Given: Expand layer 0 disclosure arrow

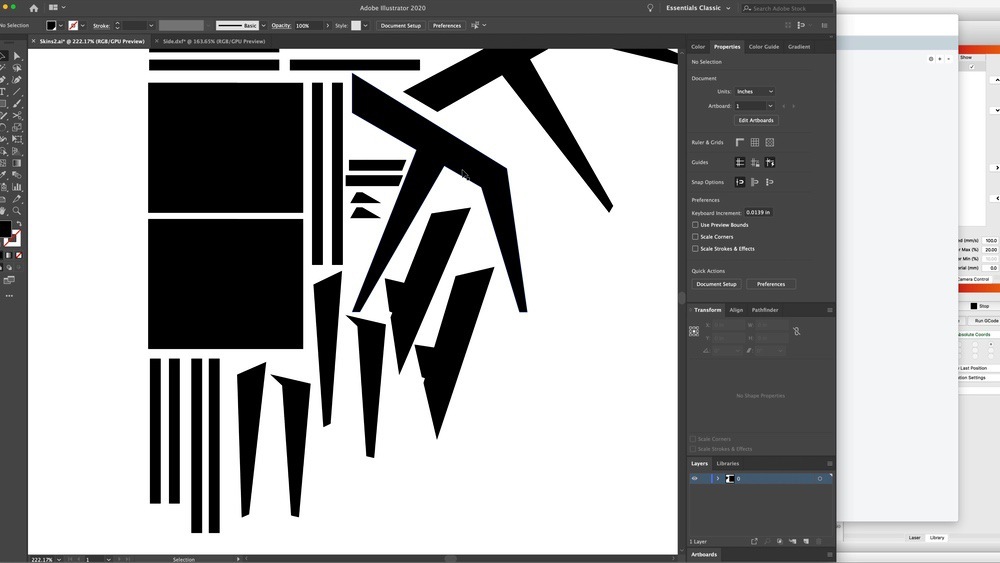Looking at the screenshot, I should click(x=717, y=478).
